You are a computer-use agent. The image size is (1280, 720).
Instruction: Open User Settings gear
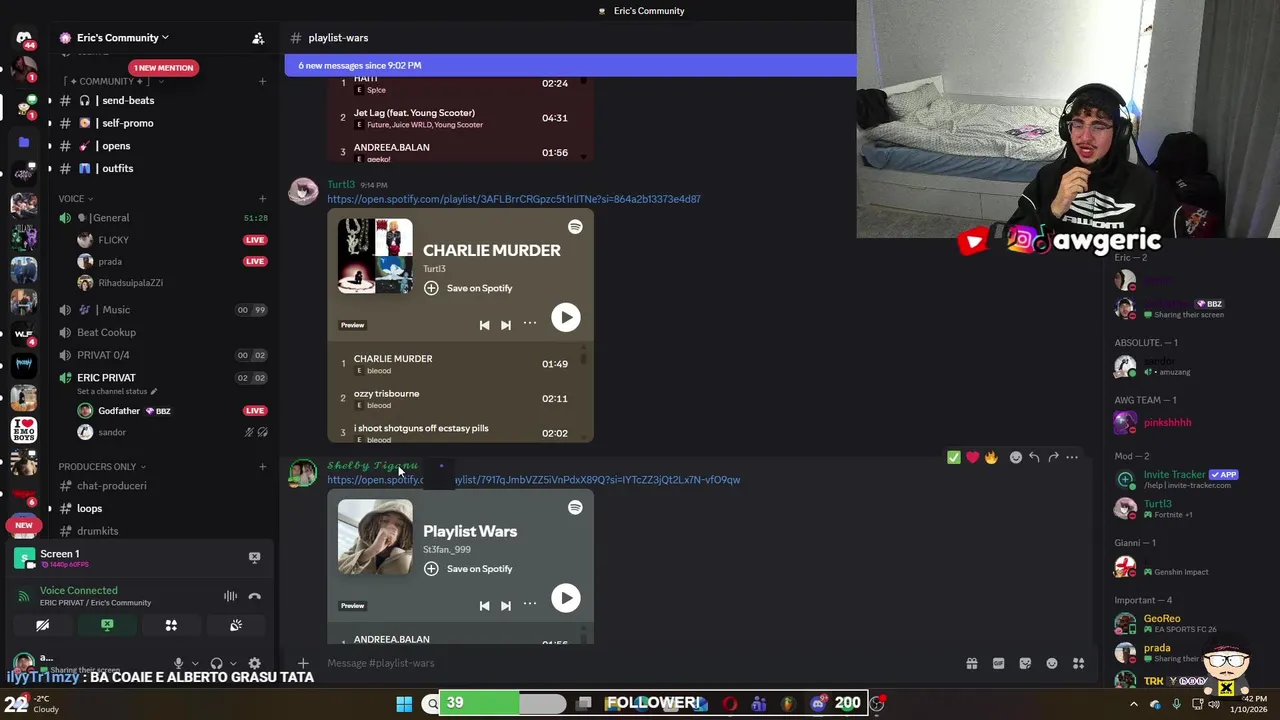tap(254, 663)
